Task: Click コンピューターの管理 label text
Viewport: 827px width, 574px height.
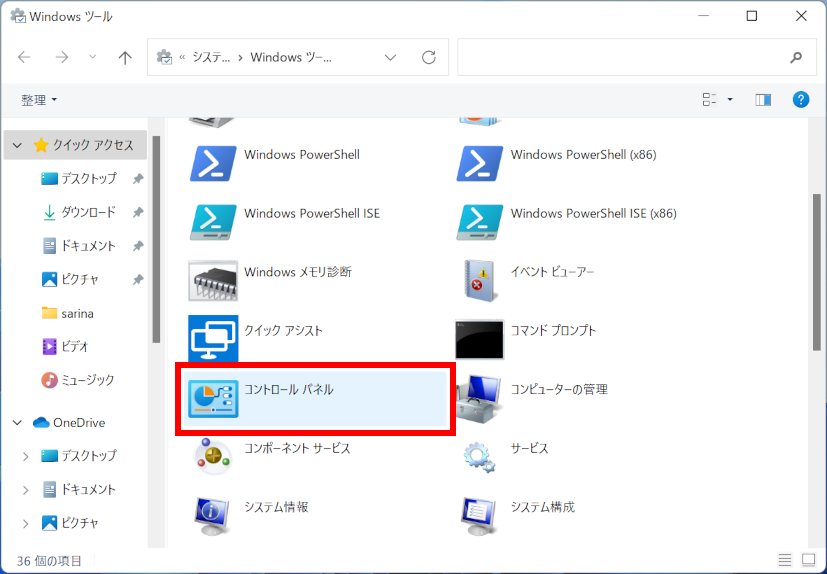Action: pos(559,389)
